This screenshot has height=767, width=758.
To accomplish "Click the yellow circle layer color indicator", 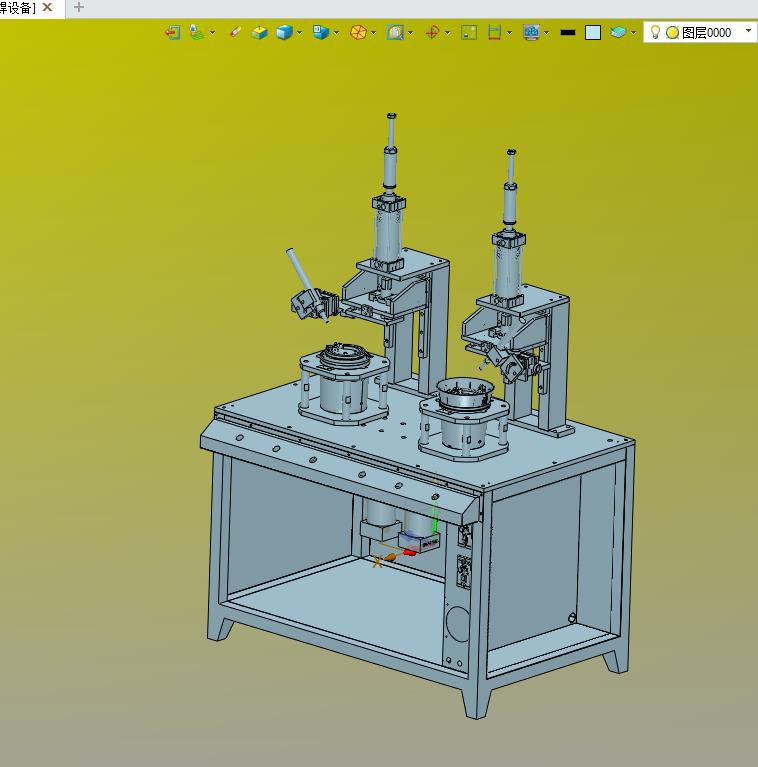I will [672, 33].
